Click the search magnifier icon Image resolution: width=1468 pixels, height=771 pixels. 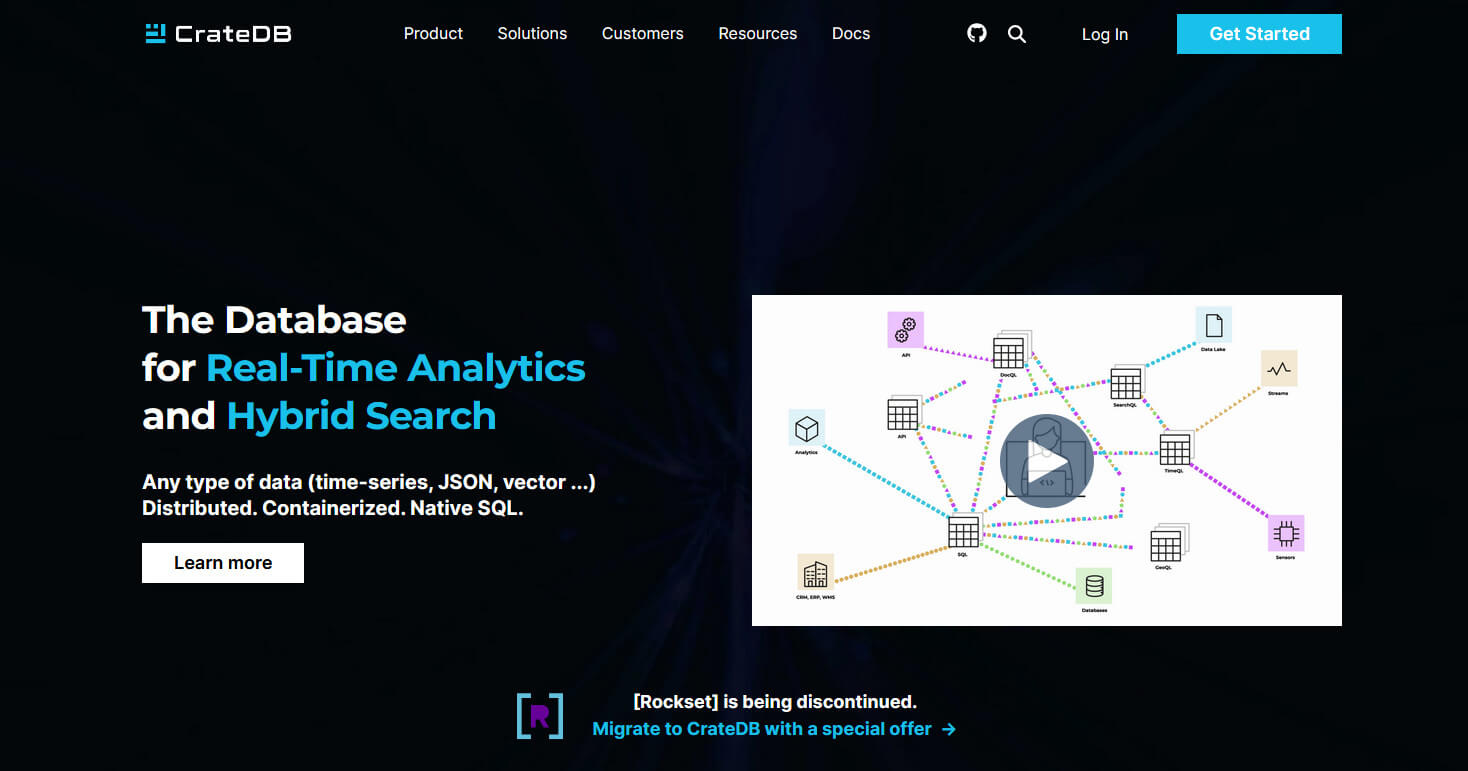pos(1017,33)
